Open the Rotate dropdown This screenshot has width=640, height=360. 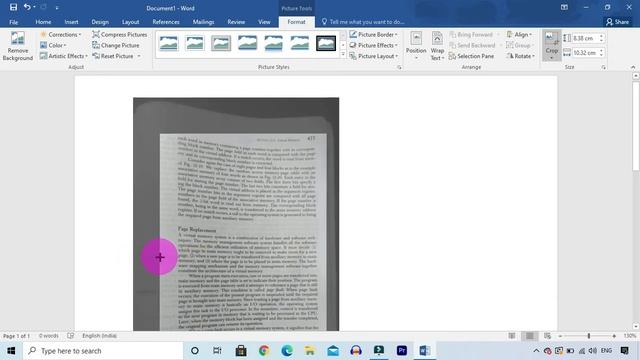pyautogui.click(x=520, y=56)
